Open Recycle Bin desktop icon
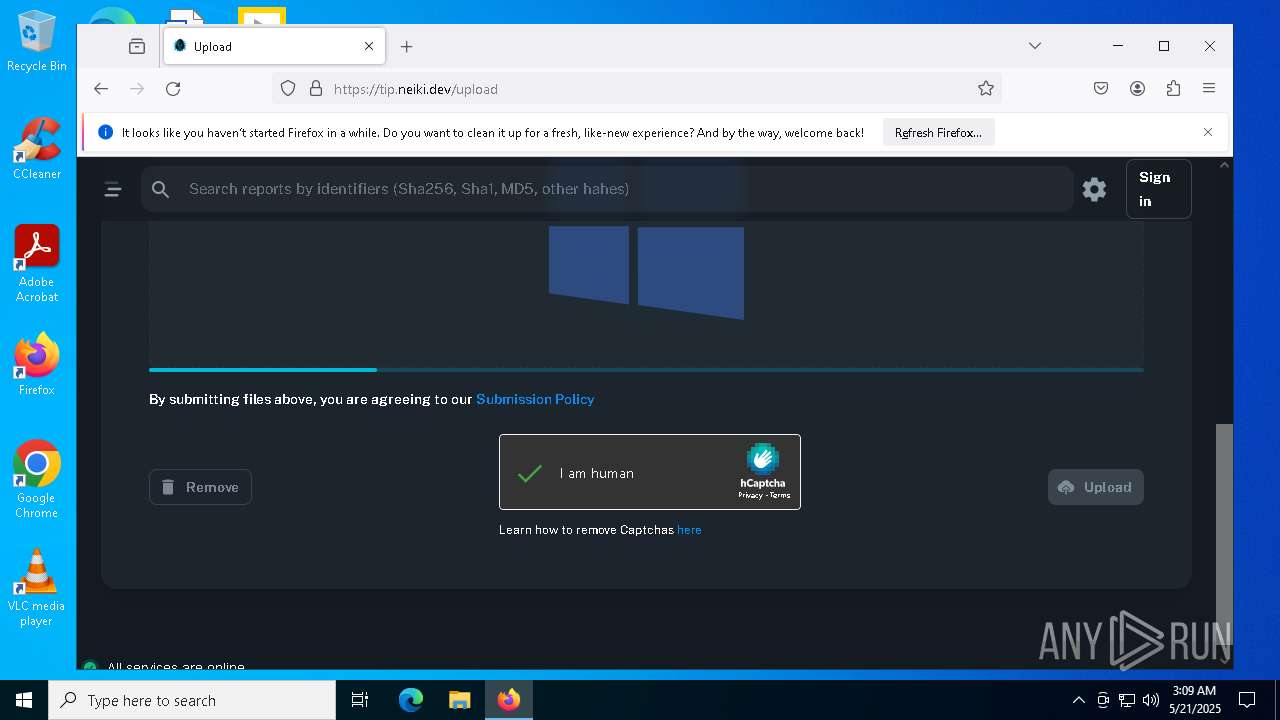The height and width of the screenshot is (720, 1280). (x=37, y=42)
